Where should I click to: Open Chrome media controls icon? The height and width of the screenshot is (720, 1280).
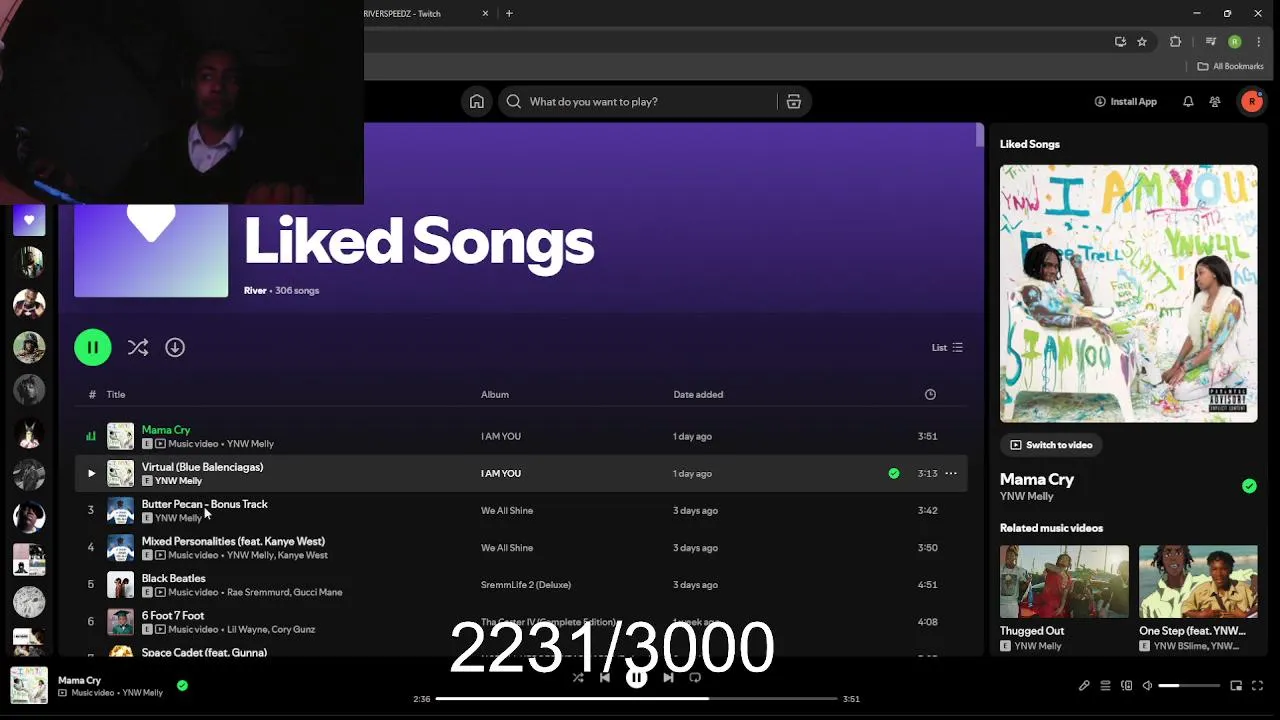tap(1211, 41)
